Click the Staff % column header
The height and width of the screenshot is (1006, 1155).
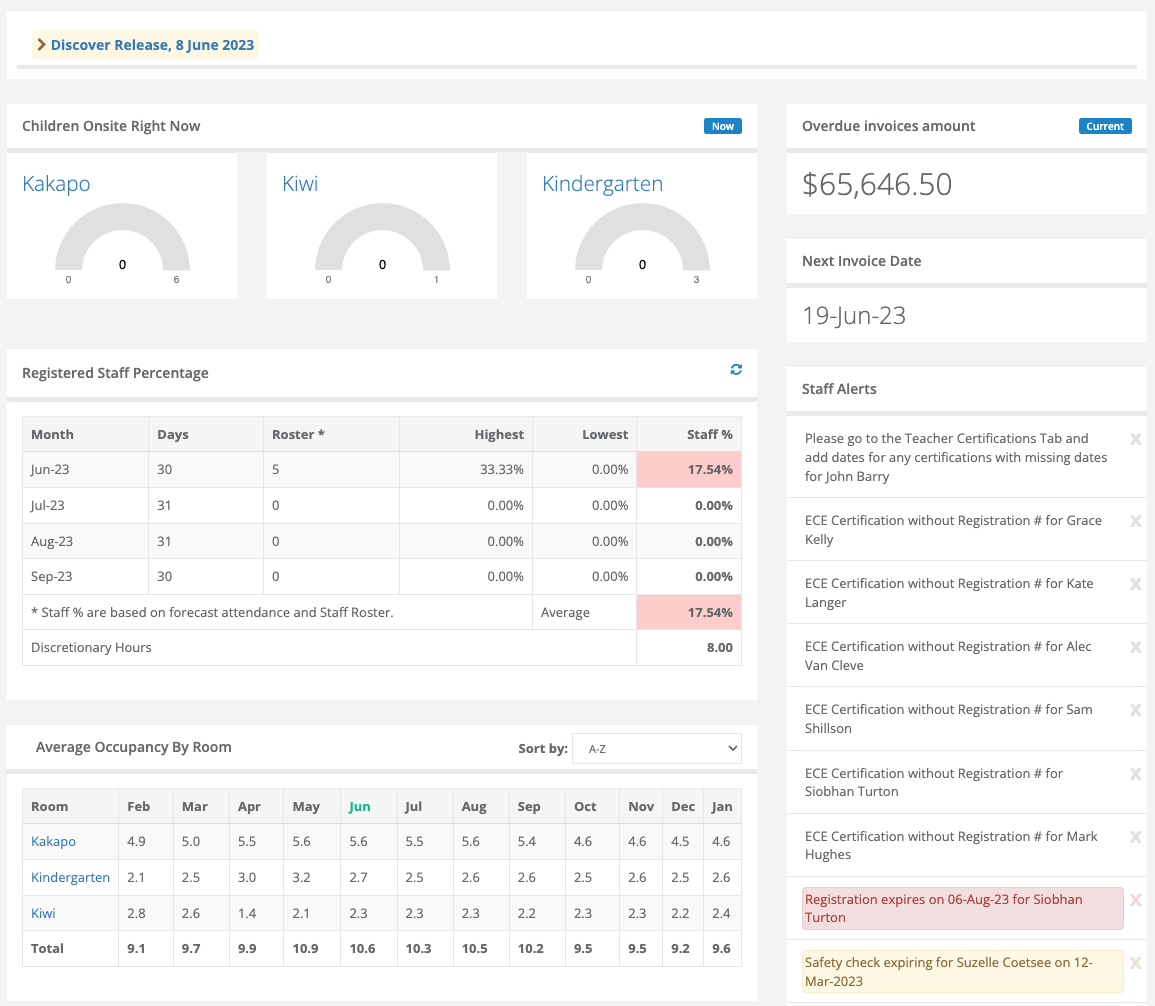click(x=689, y=435)
